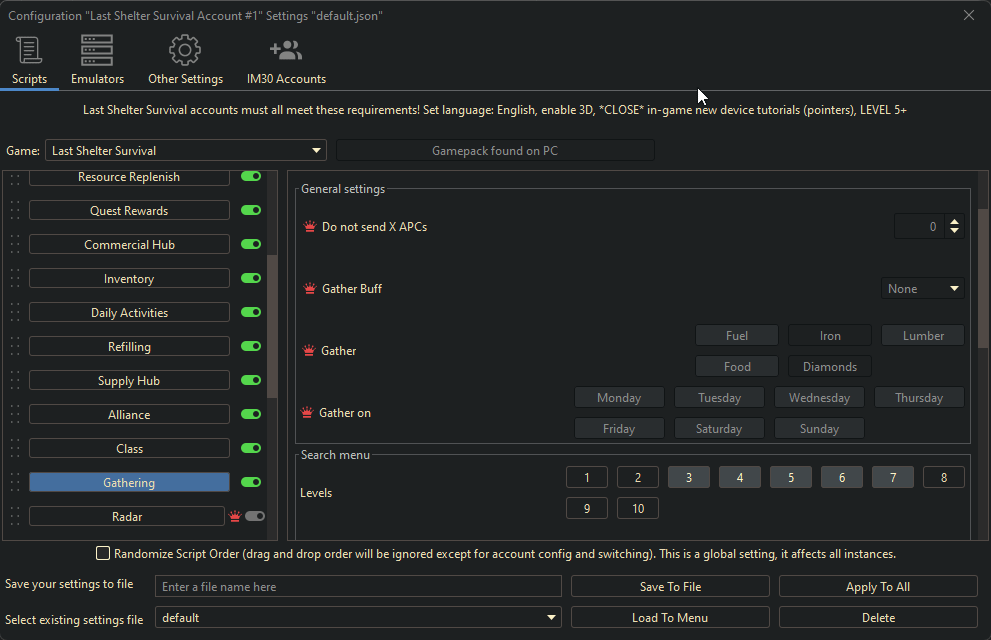Open the Gather Buff dropdown

point(923,289)
